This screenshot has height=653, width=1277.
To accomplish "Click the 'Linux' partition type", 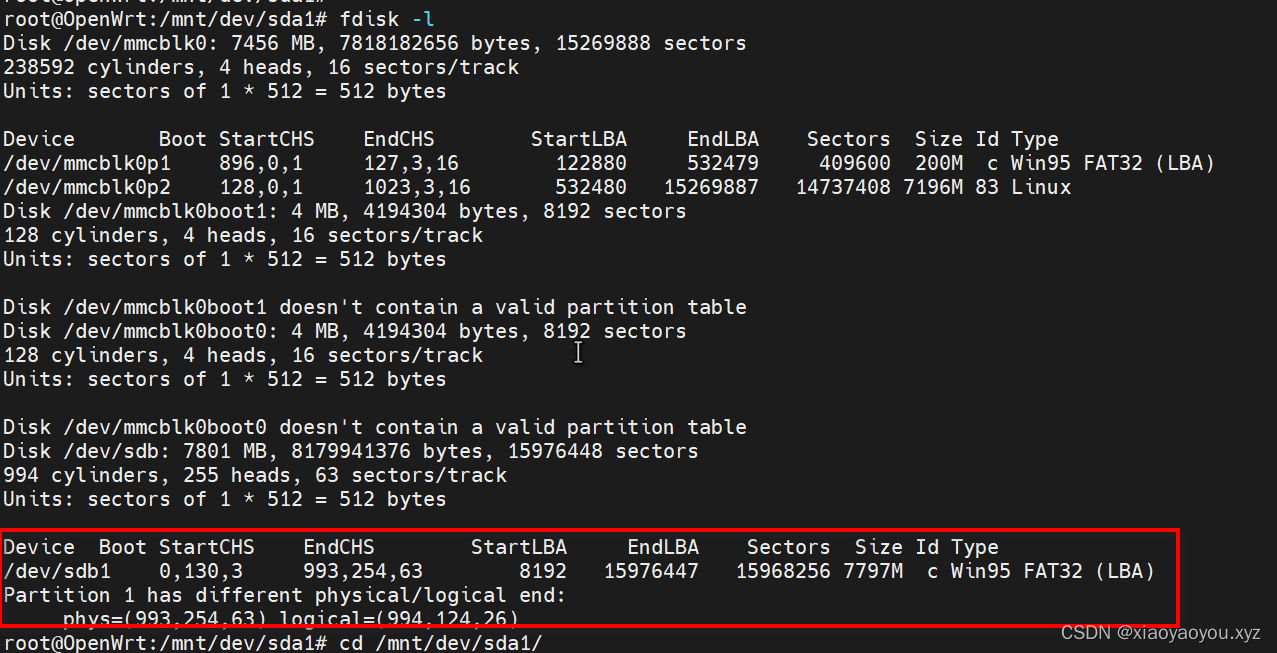I will [1041, 187].
